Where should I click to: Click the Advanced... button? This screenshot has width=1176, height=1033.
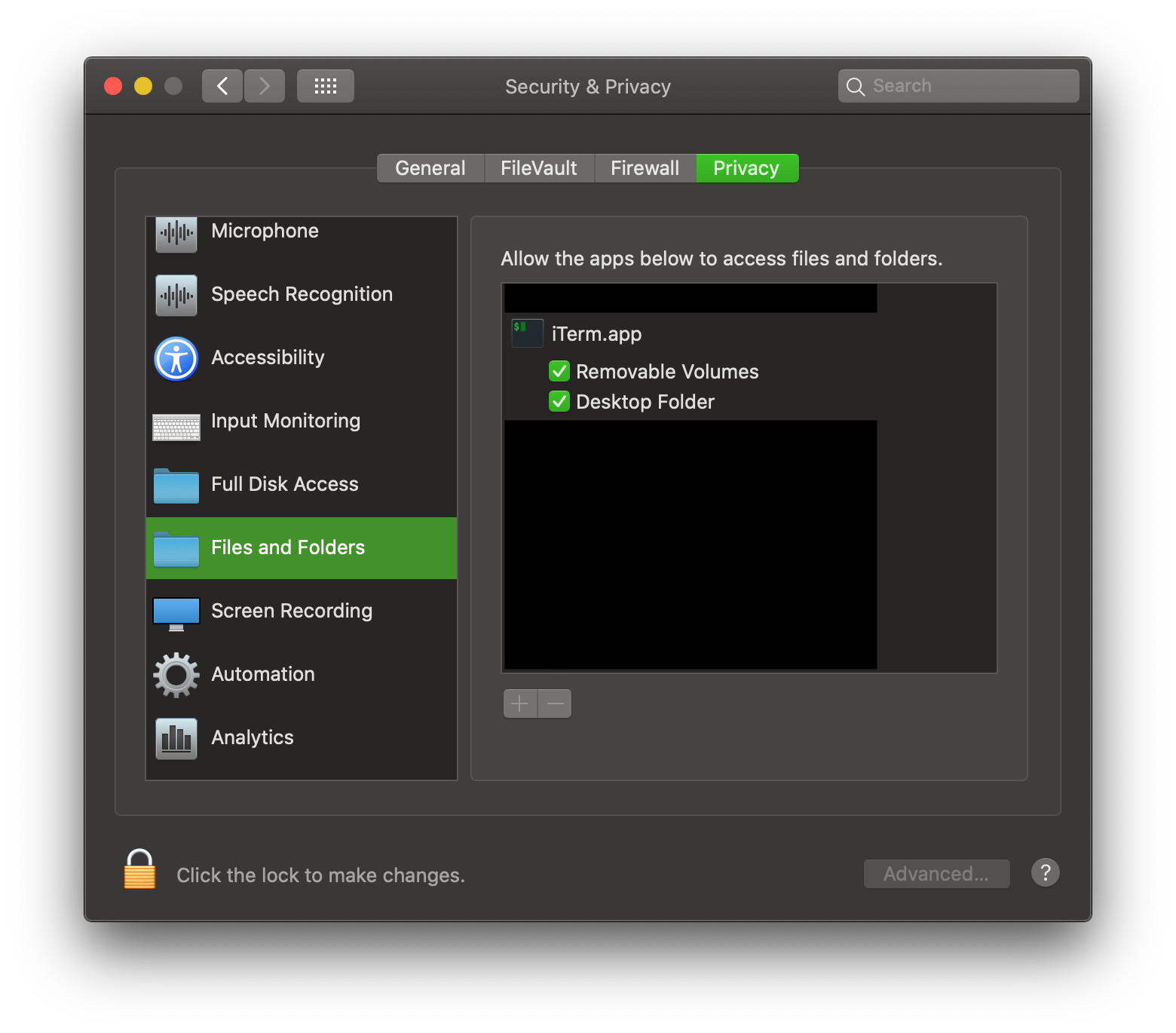(x=936, y=874)
